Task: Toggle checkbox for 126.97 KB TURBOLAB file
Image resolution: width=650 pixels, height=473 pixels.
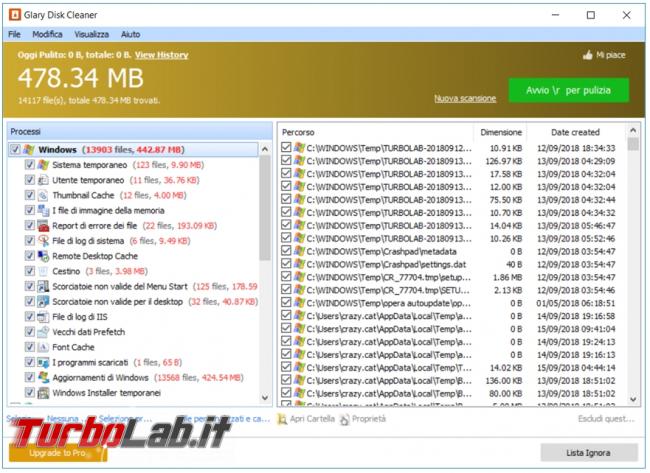Action: coord(286,160)
